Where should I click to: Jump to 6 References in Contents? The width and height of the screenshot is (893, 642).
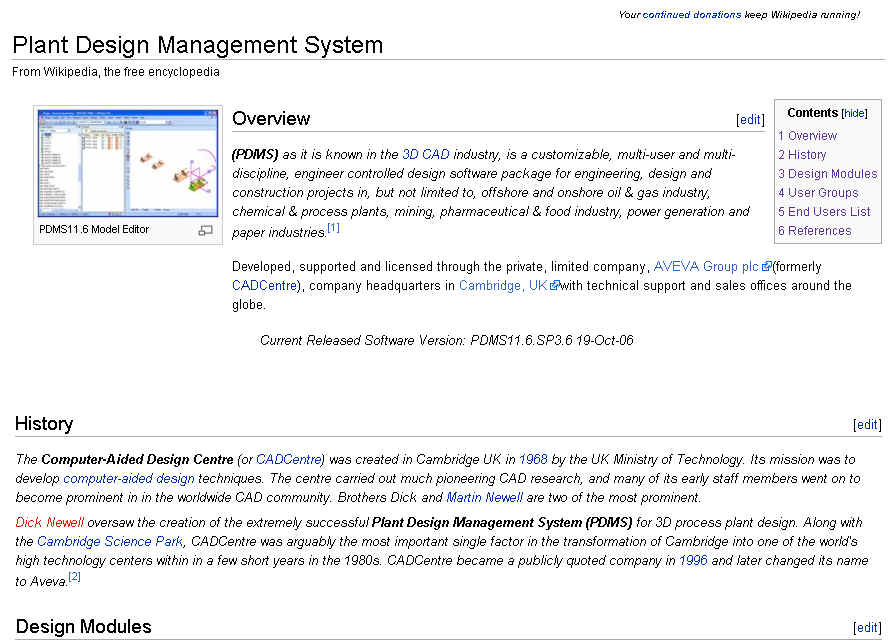pos(814,231)
